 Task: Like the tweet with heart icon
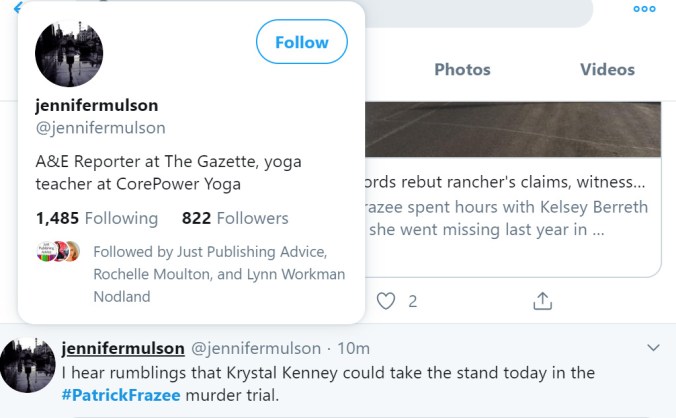coord(386,300)
